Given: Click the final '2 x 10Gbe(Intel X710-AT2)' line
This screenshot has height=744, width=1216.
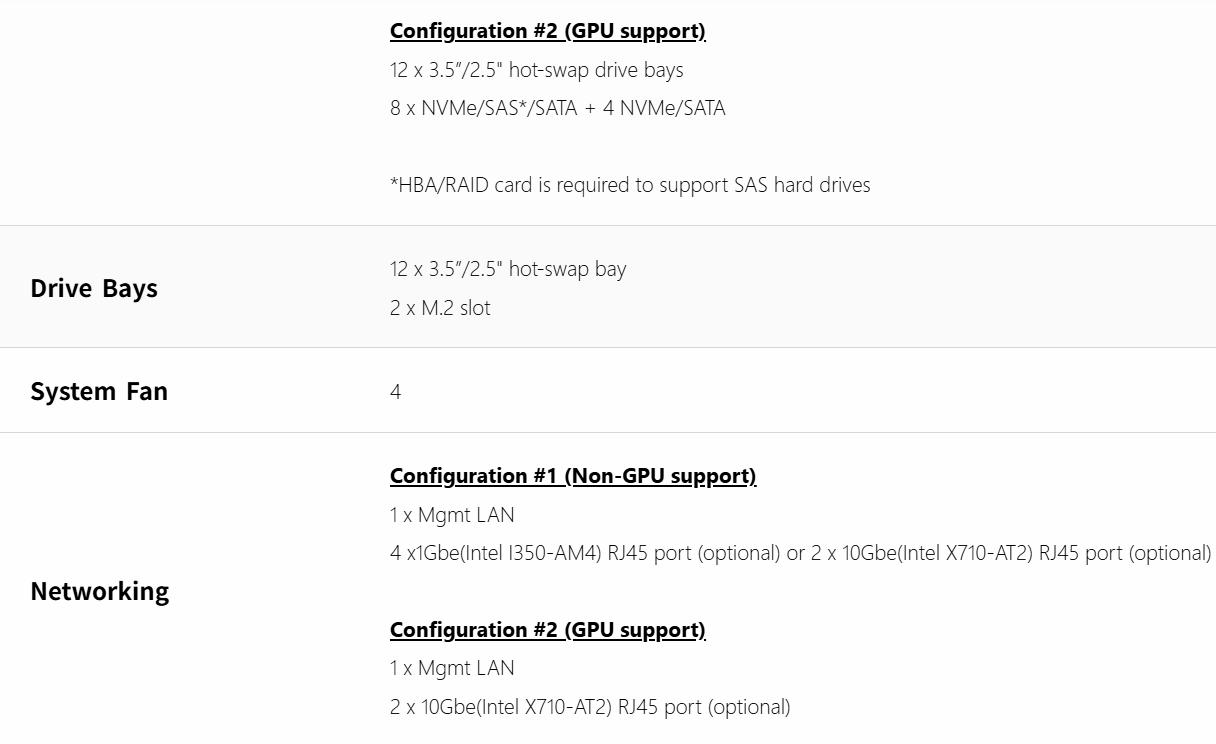Looking at the screenshot, I should tap(589, 707).
